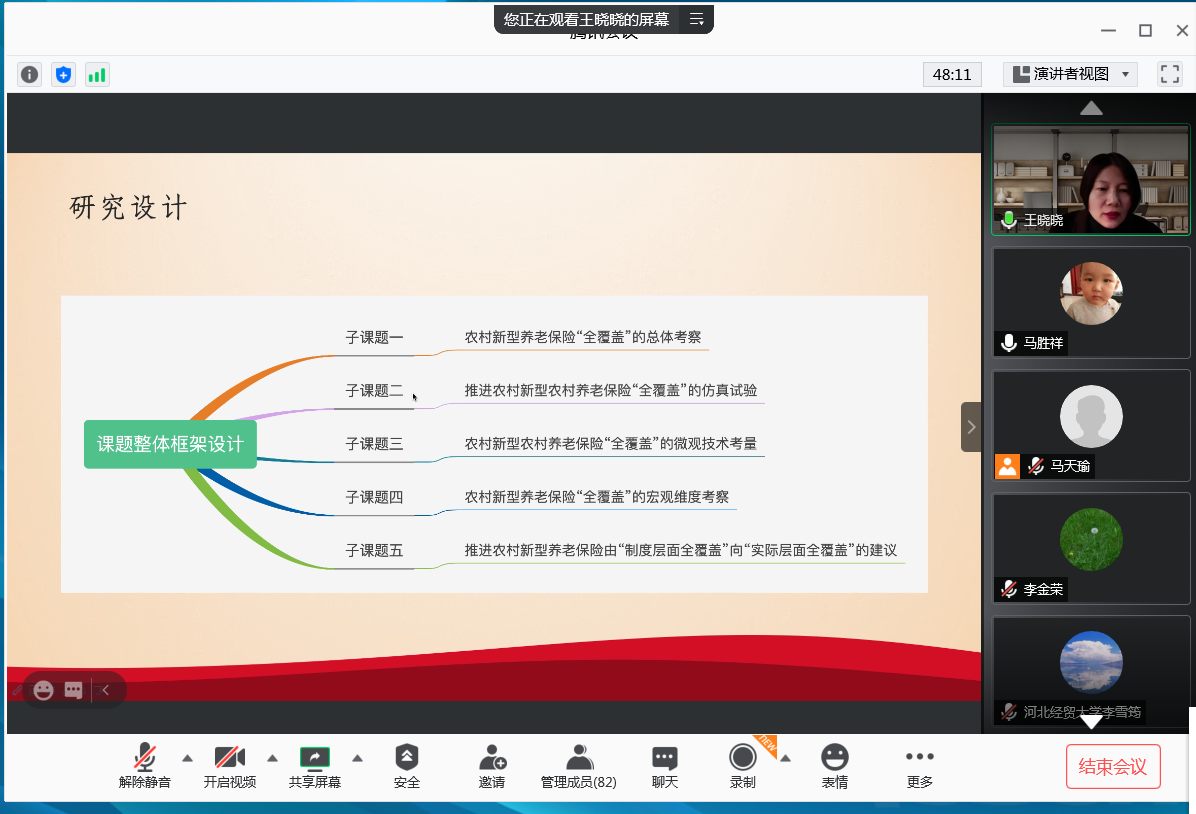Open the speaker view (演讲者视图) dropdown

1070,74
